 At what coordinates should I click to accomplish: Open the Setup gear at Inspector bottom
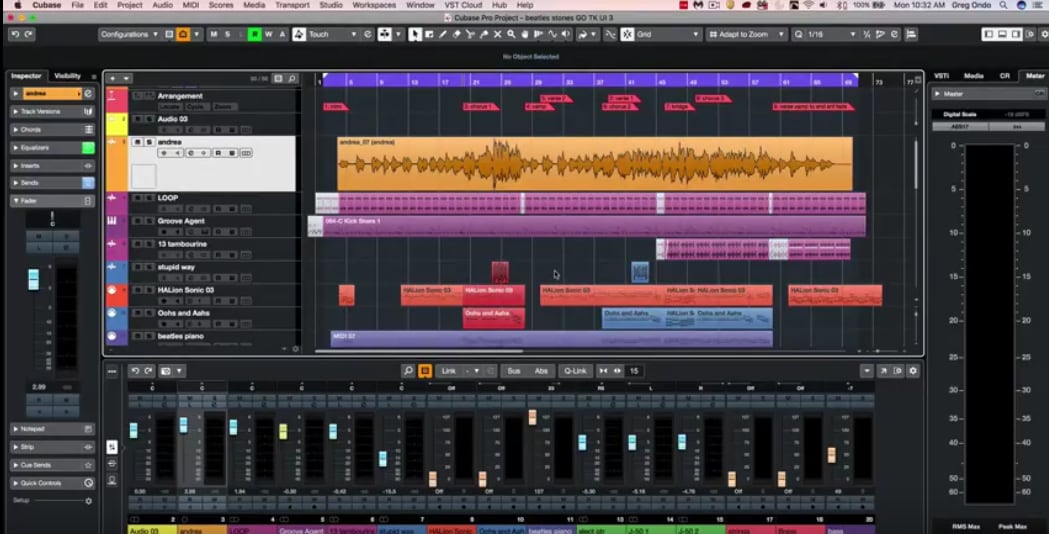coord(88,501)
